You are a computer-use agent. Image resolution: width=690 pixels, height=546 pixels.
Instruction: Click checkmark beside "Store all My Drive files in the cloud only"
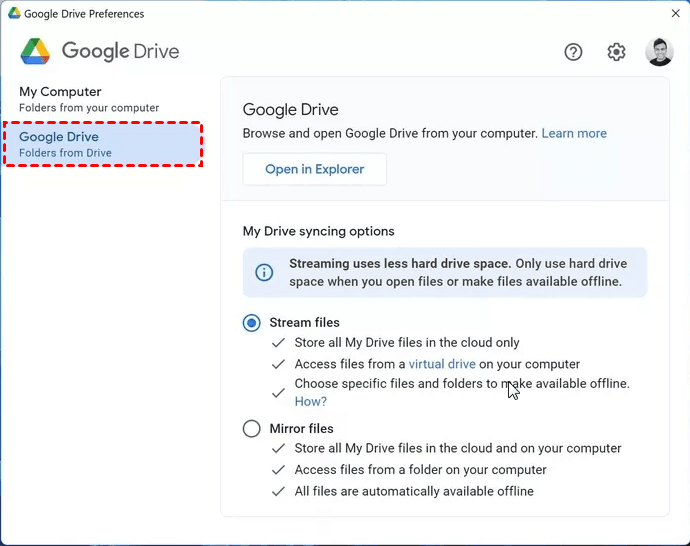[278, 343]
